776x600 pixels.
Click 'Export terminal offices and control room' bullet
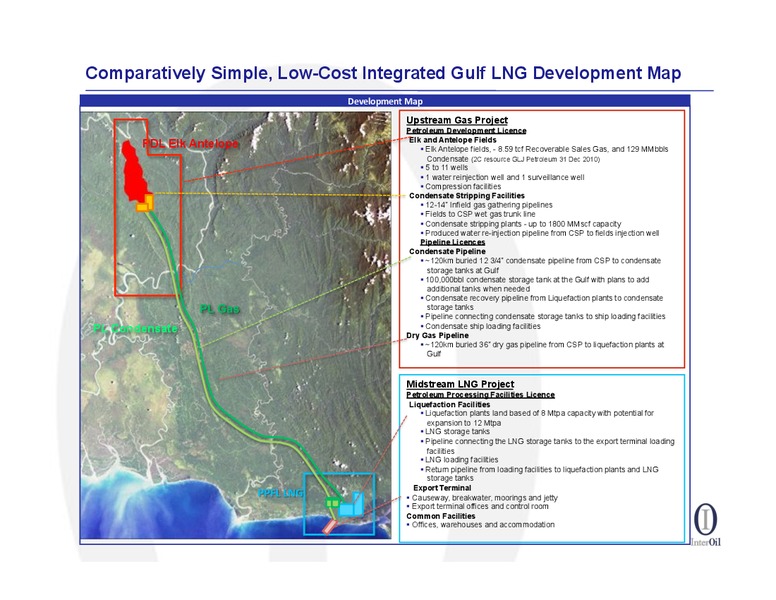478,506
